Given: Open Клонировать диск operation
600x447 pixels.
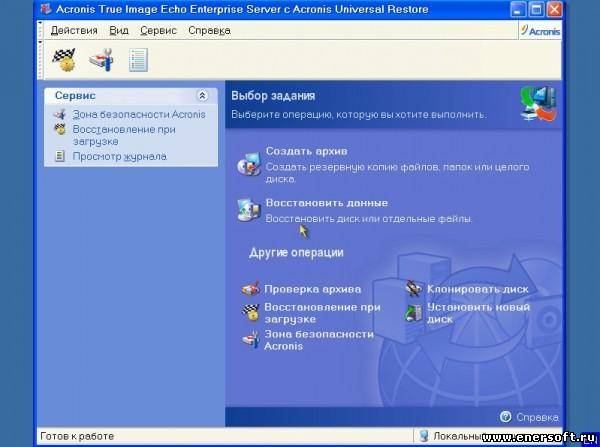Looking at the screenshot, I should pyautogui.click(x=478, y=289).
